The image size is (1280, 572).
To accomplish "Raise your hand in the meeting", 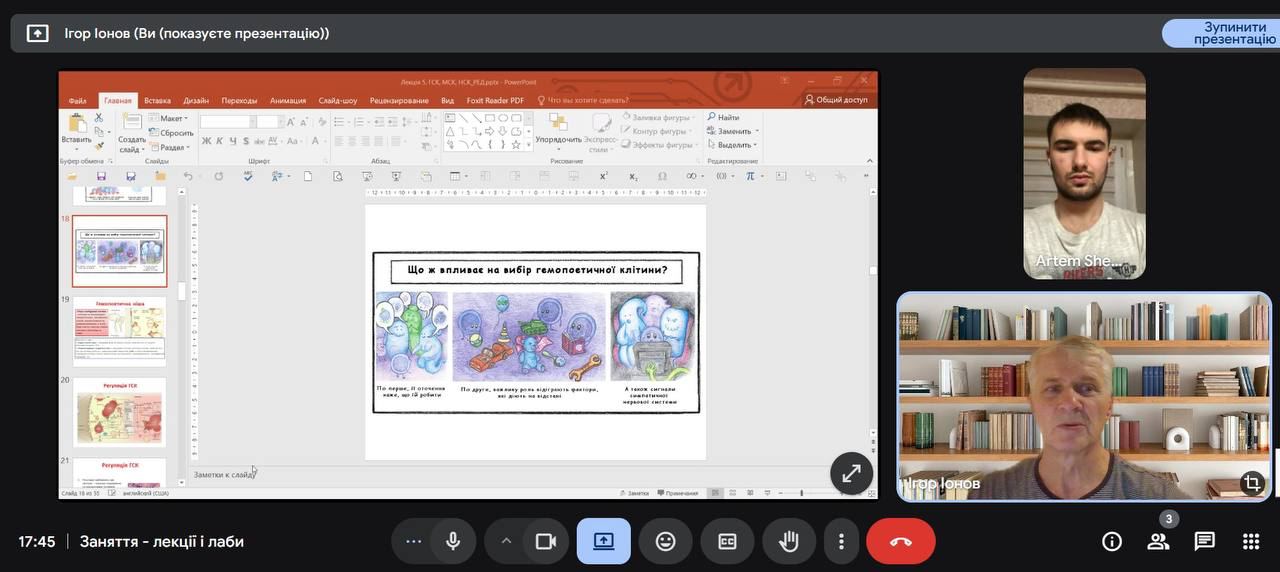I will click(789, 541).
